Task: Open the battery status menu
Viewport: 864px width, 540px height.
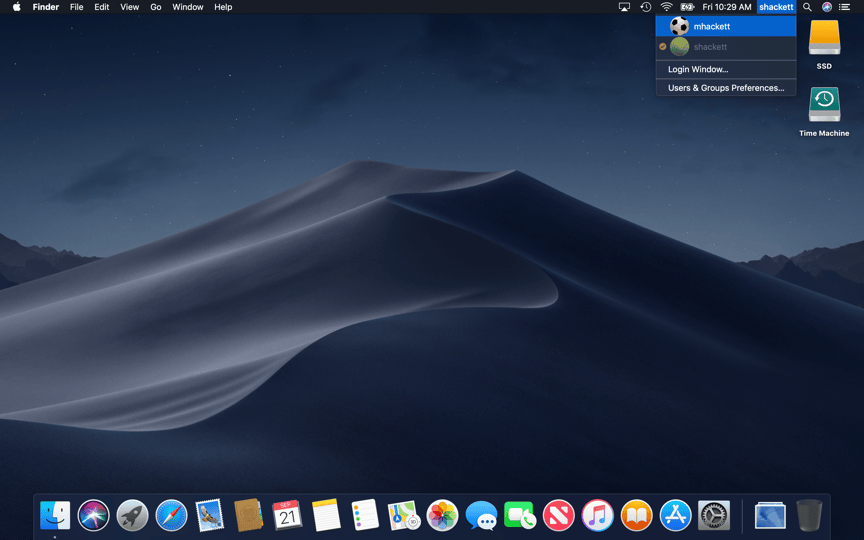Action: pyautogui.click(x=687, y=7)
